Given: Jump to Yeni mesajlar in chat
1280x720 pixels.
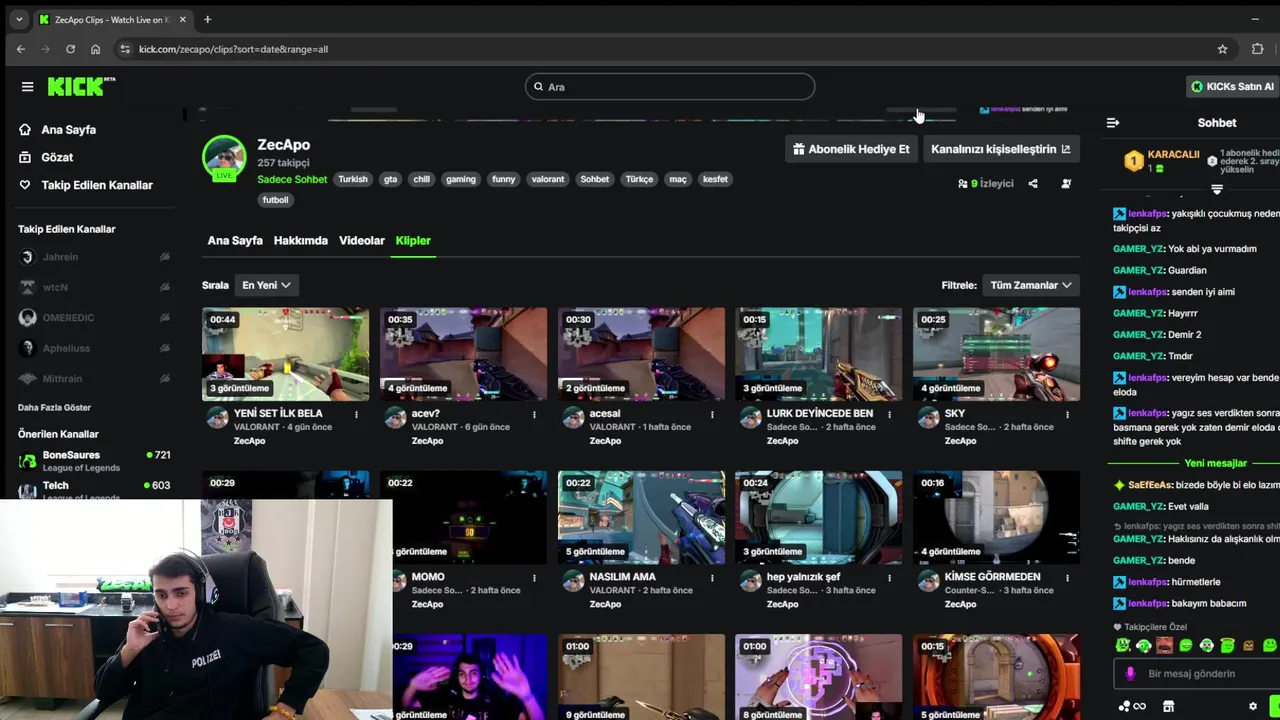Looking at the screenshot, I should pos(1215,463).
